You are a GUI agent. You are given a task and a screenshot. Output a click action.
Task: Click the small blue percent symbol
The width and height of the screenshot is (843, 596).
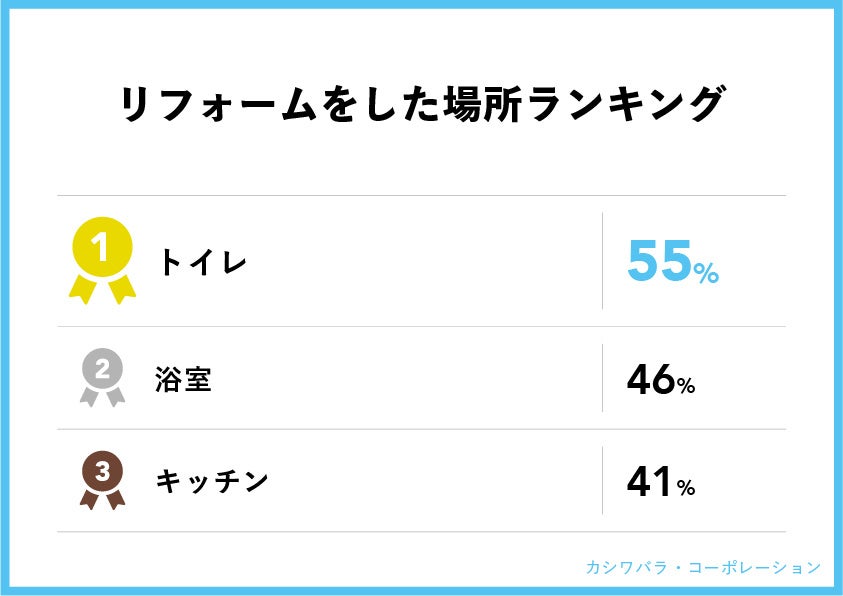click(706, 273)
